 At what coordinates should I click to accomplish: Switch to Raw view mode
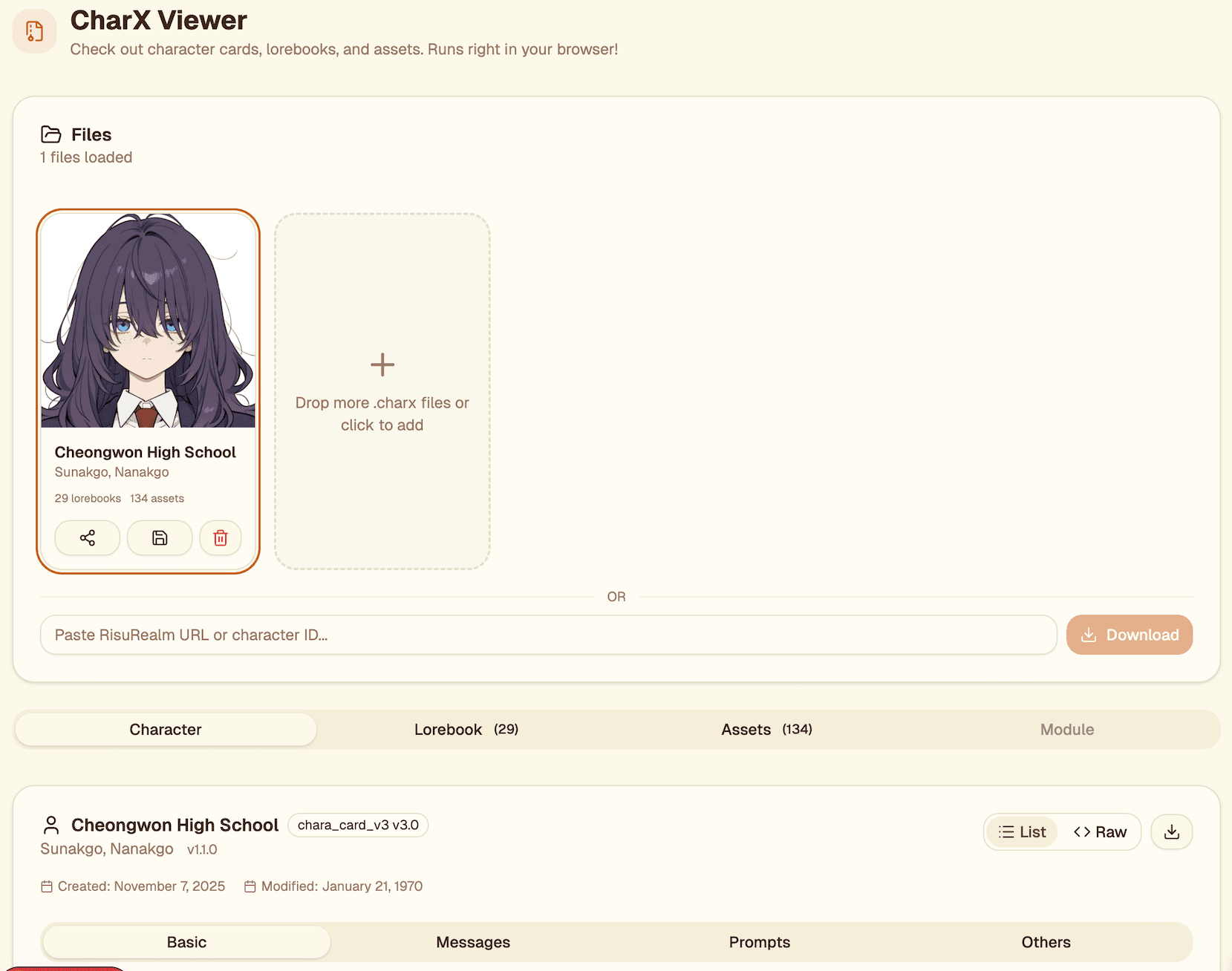(1101, 831)
